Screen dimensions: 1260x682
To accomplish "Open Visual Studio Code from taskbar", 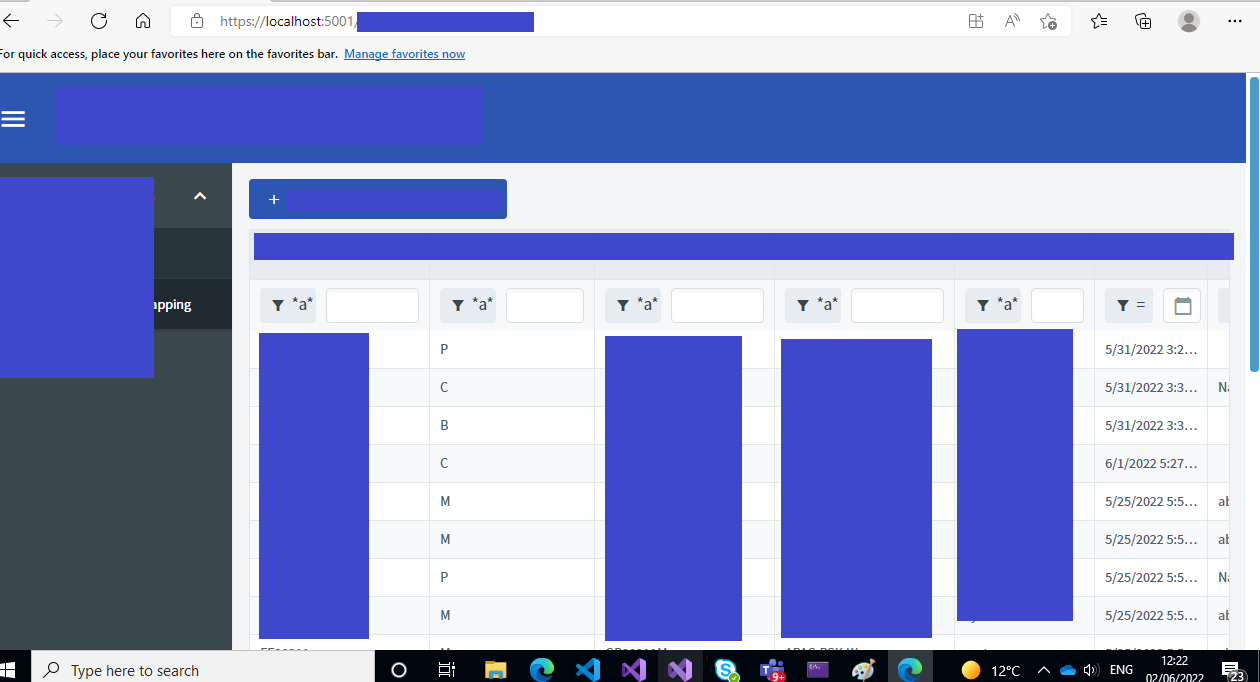I will pyautogui.click(x=587, y=669).
